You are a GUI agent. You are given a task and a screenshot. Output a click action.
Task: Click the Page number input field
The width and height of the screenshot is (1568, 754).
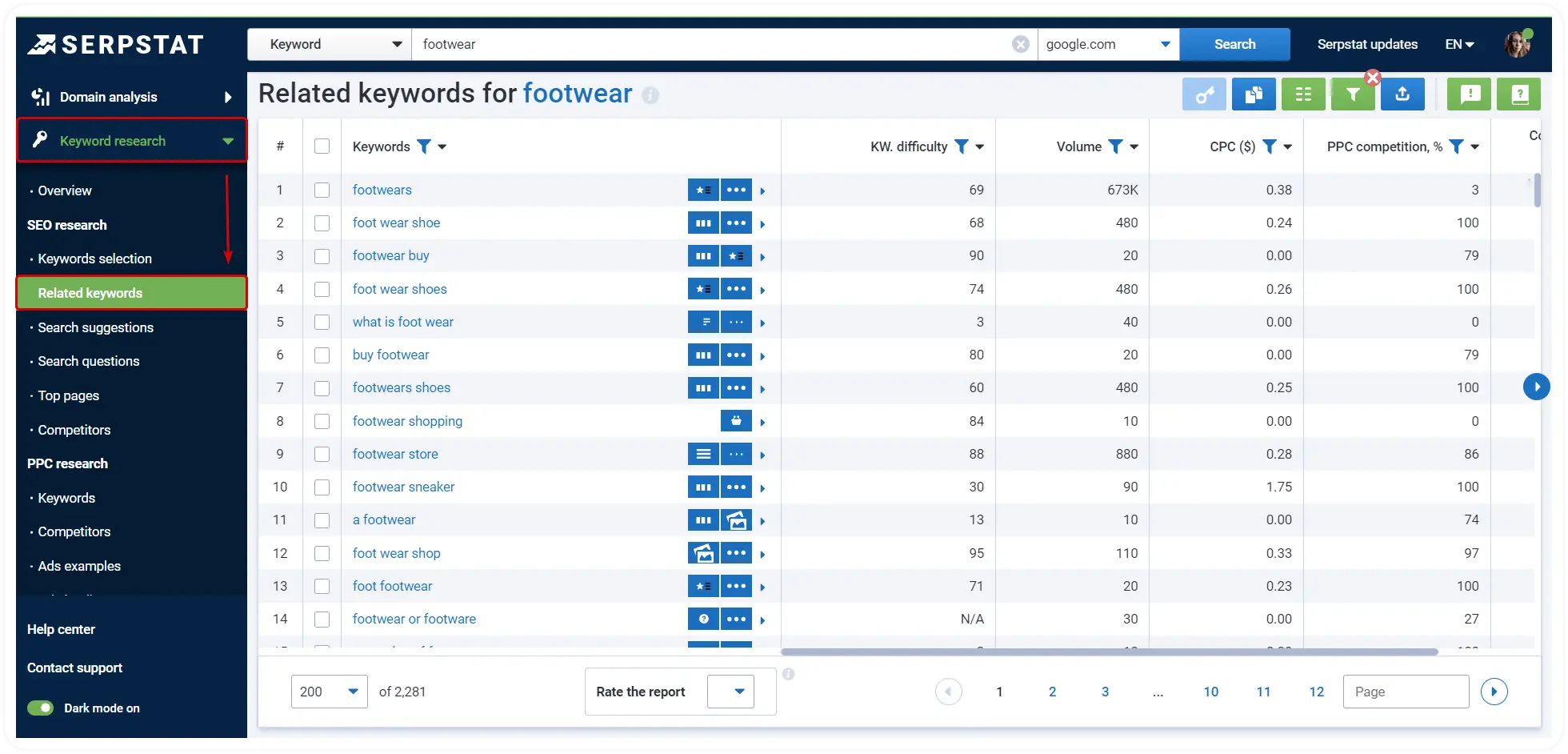[1406, 692]
